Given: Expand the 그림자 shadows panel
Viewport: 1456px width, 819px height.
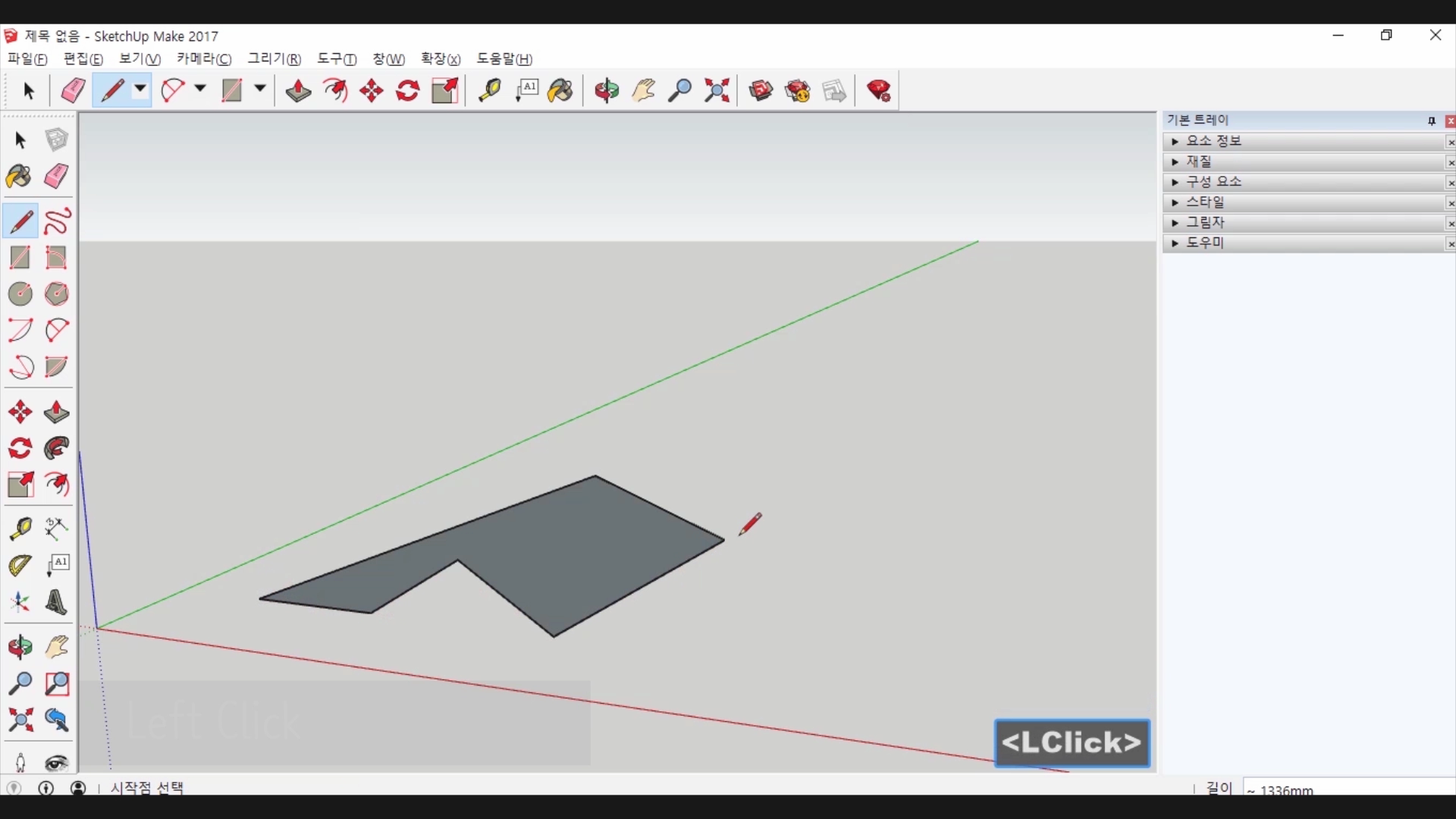Looking at the screenshot, I should click(1175, 223).
